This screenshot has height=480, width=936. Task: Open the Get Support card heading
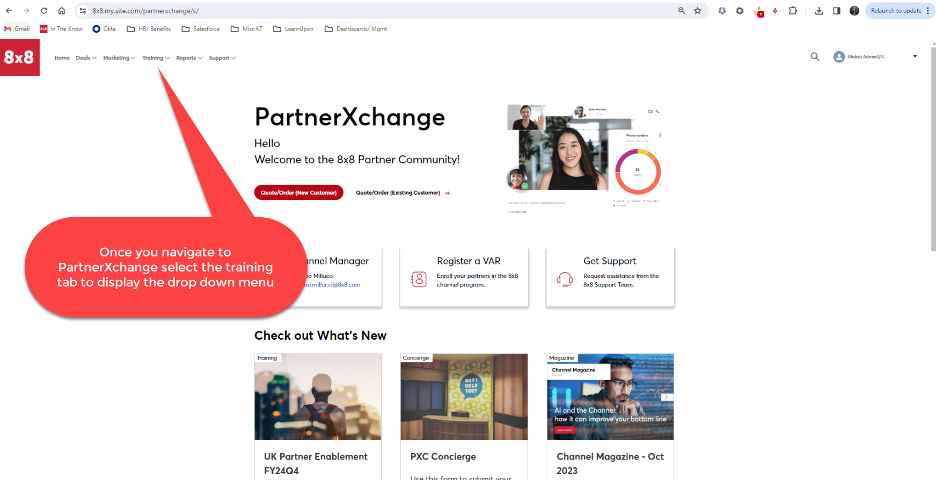click(x=609, y=261)
